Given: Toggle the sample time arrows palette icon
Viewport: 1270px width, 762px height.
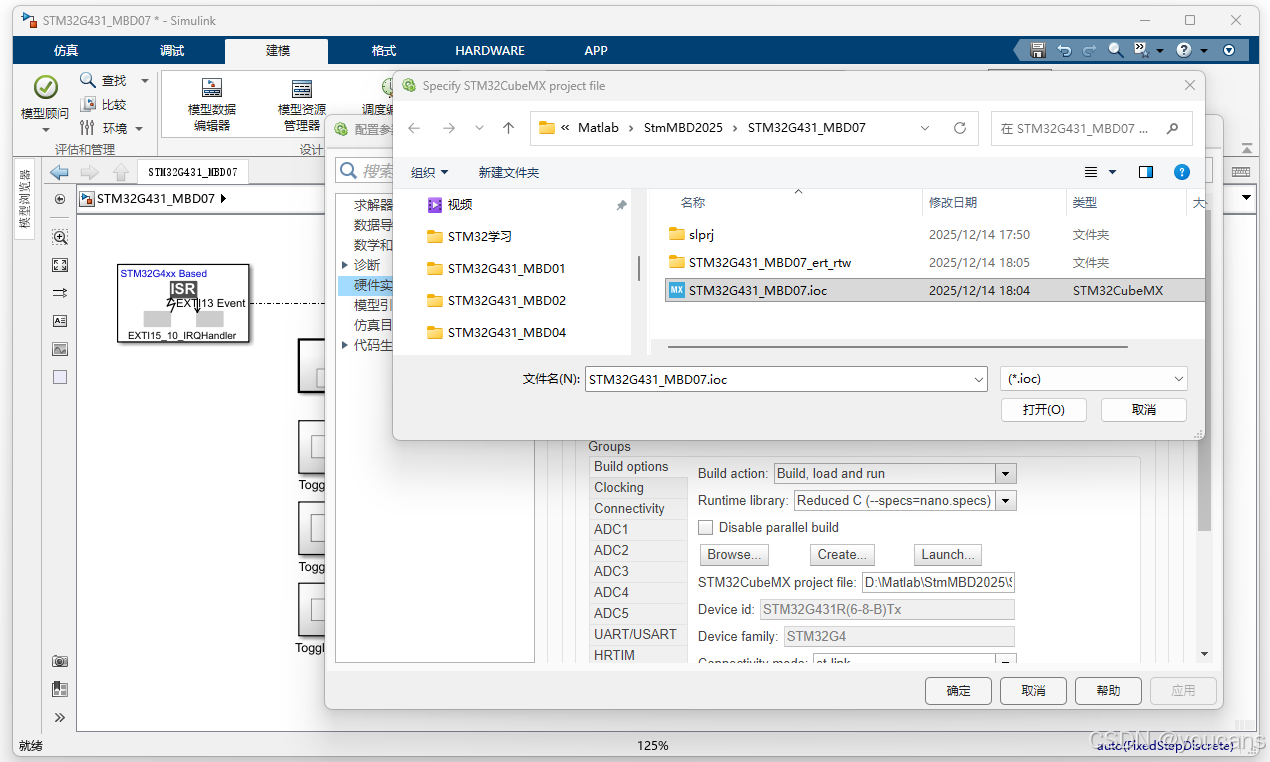Looking at the screenshot, I should (60, 293).
